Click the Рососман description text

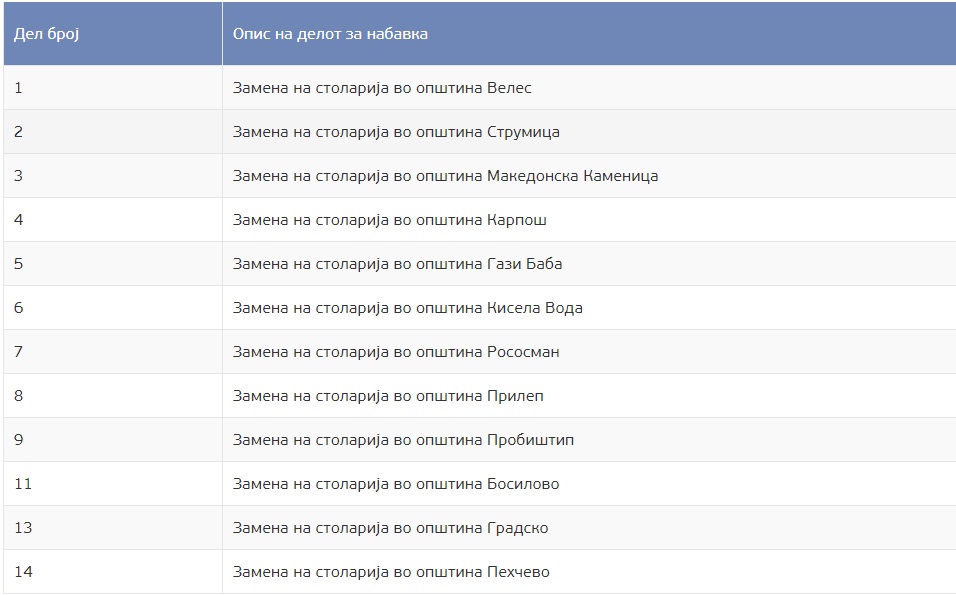[x=396, y=352]
